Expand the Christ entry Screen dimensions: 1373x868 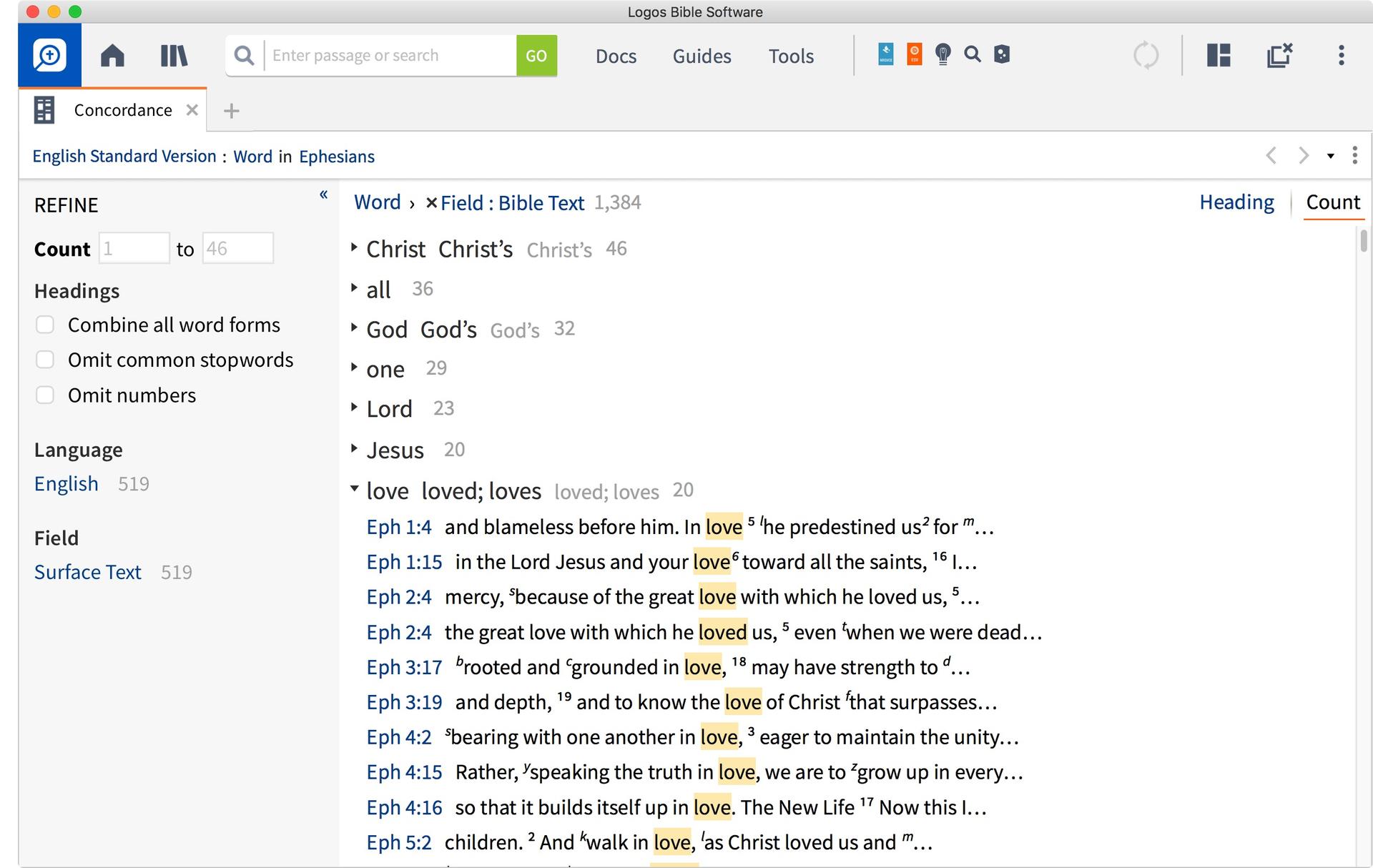(354, 248)
